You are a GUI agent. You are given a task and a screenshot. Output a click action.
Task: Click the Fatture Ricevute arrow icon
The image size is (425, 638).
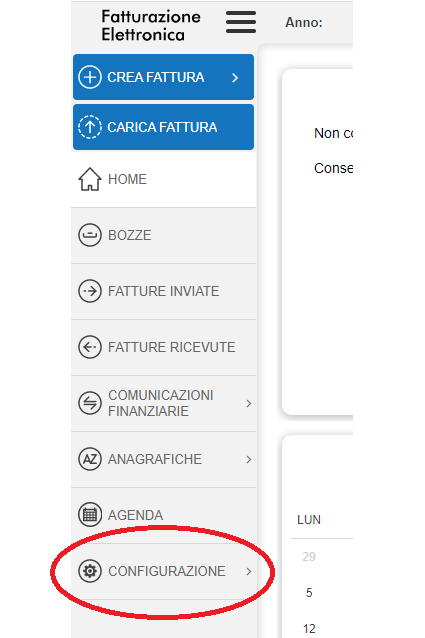point(90,347)
